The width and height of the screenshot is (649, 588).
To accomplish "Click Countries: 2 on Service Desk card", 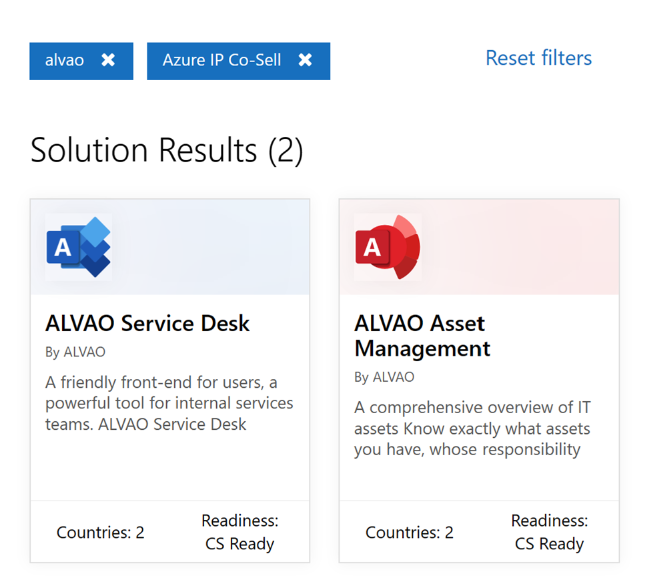I will coord(100,532).
